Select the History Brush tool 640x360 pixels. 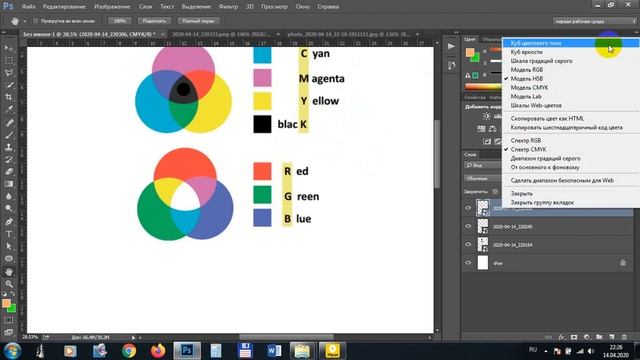[9, 159]
